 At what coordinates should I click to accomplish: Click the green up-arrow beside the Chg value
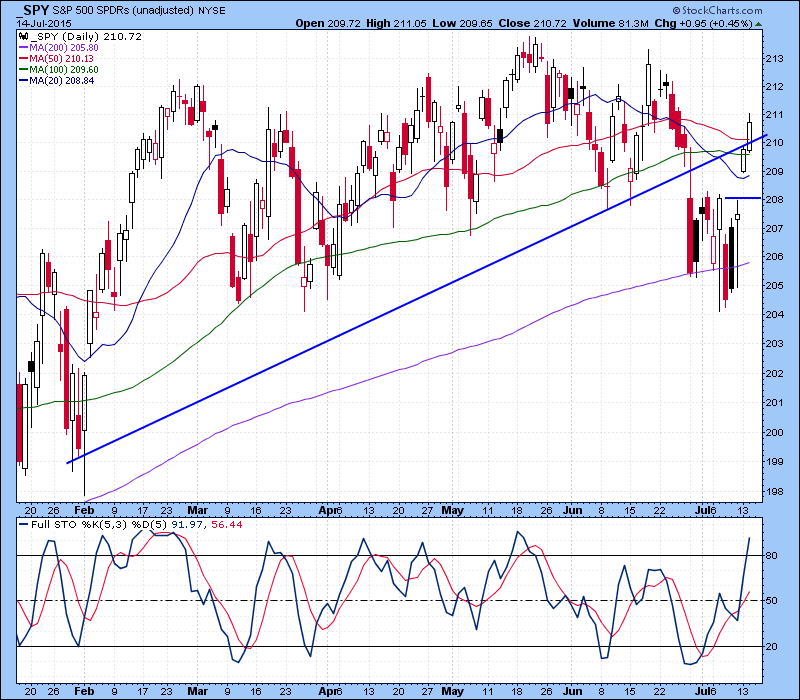tap(759, 24)
